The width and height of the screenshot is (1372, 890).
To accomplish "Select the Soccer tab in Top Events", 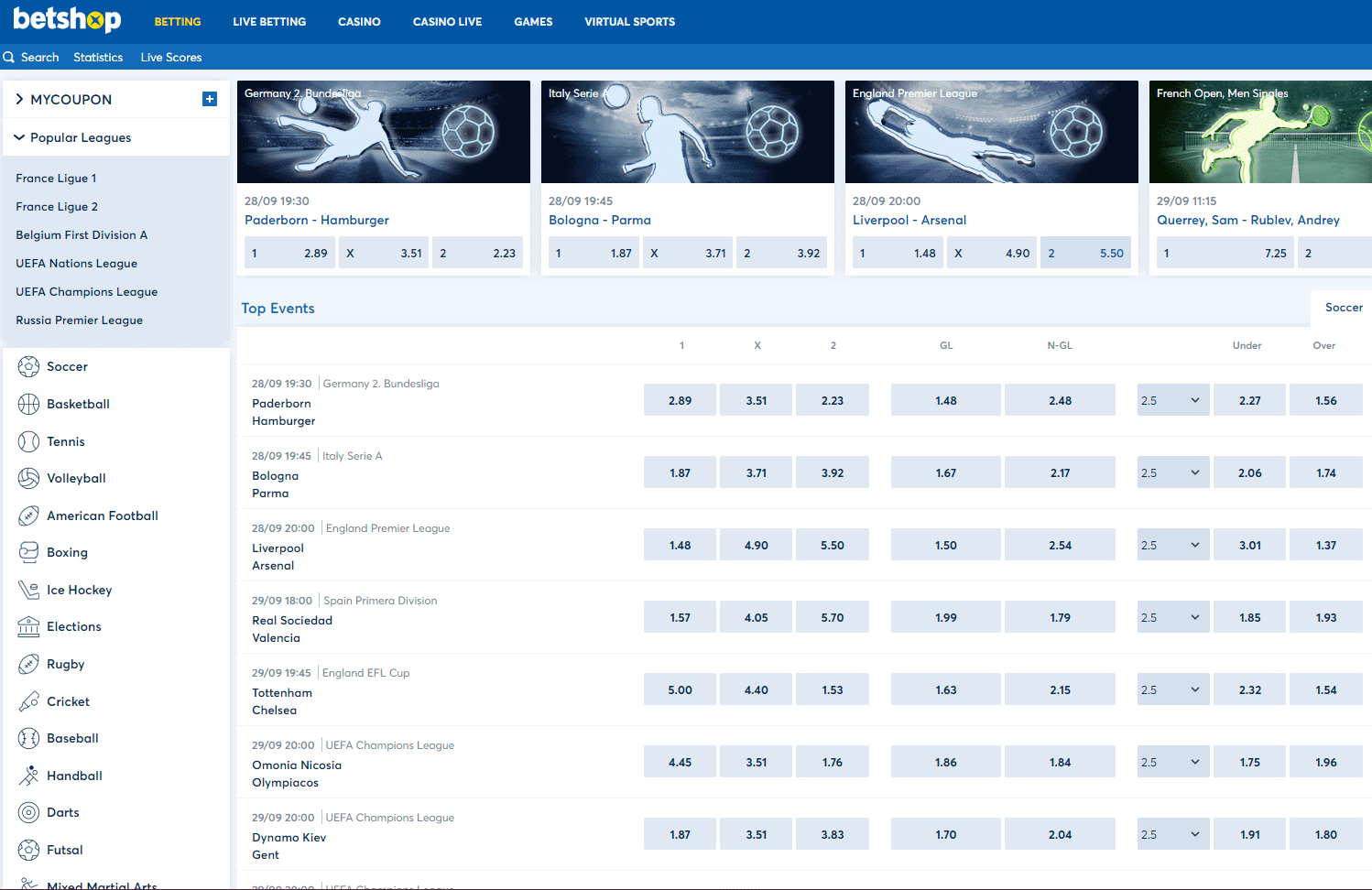I will [1344, 308].
